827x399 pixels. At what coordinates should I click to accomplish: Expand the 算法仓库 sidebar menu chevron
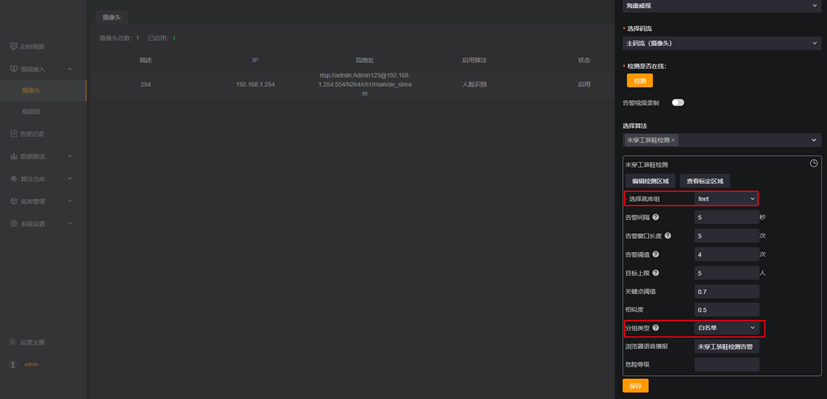[x=70, y=179]
